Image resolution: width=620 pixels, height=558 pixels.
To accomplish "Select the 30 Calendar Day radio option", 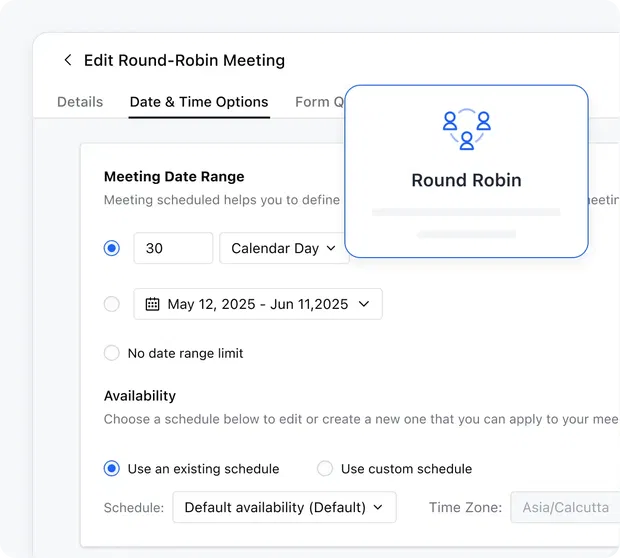I will tap(112, 248).
